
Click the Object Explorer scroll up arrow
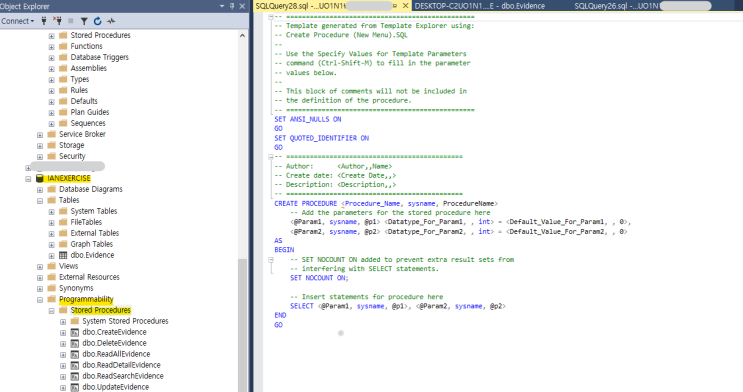click(x=242, y=36)
